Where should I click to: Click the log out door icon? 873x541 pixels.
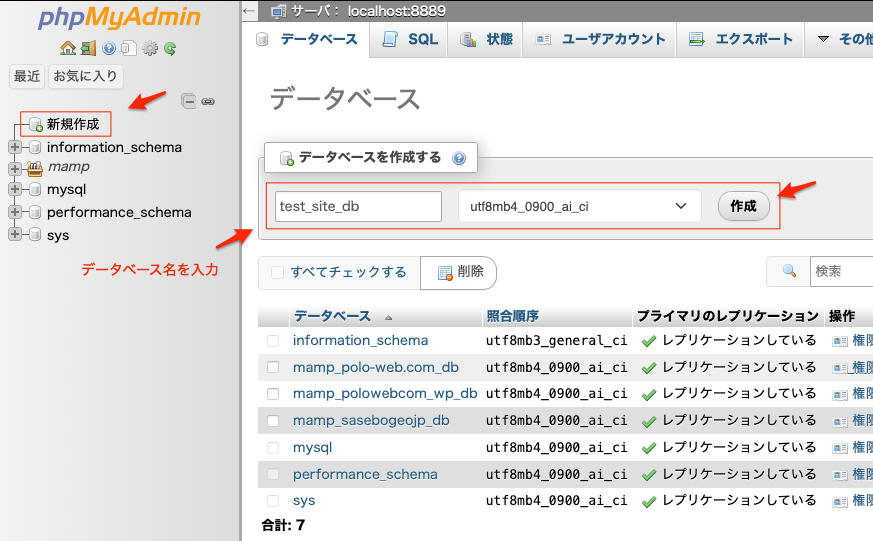(x=88, y=48)
